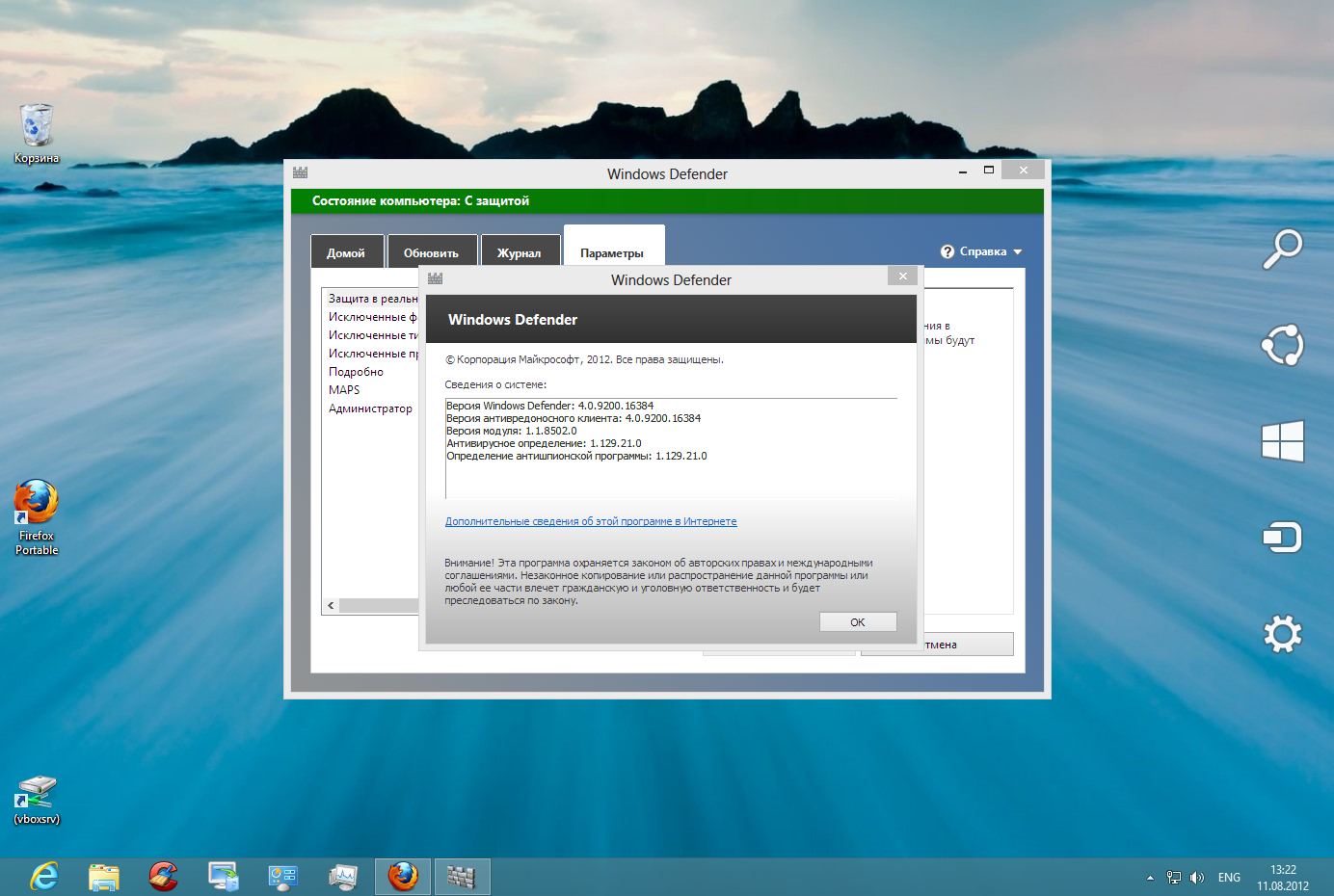This screenshot has width=1334, height=896.
Task: Select the Подробно list item
Action: pos(356,372)
